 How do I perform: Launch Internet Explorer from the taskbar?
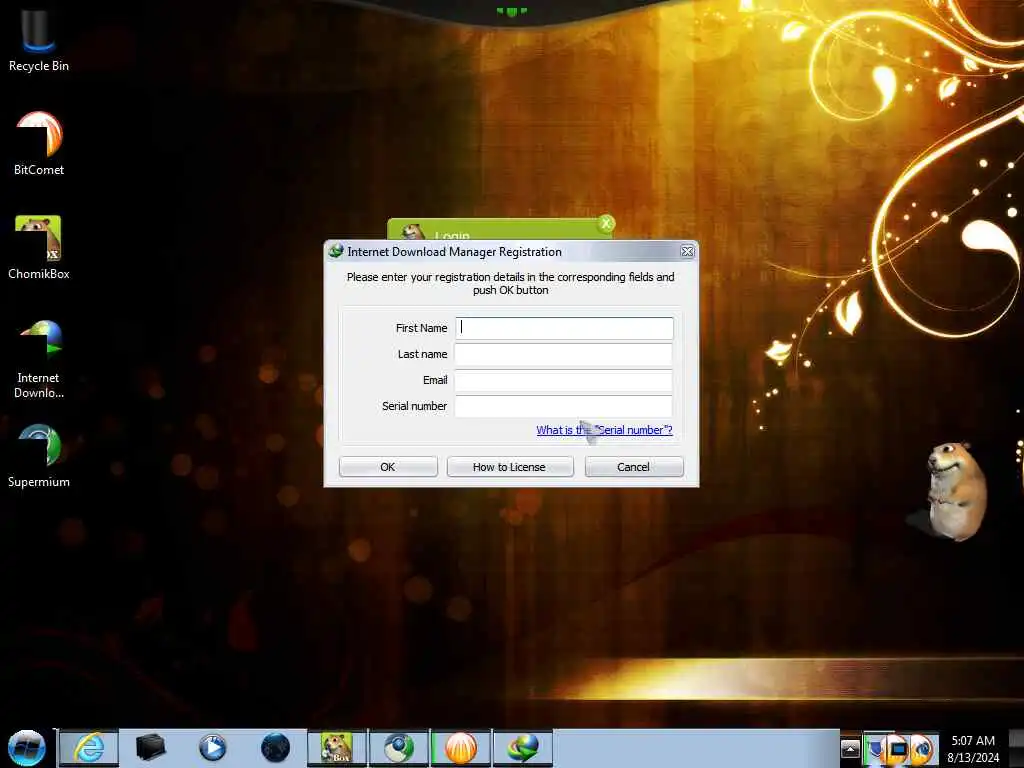(x=89, y=748)
